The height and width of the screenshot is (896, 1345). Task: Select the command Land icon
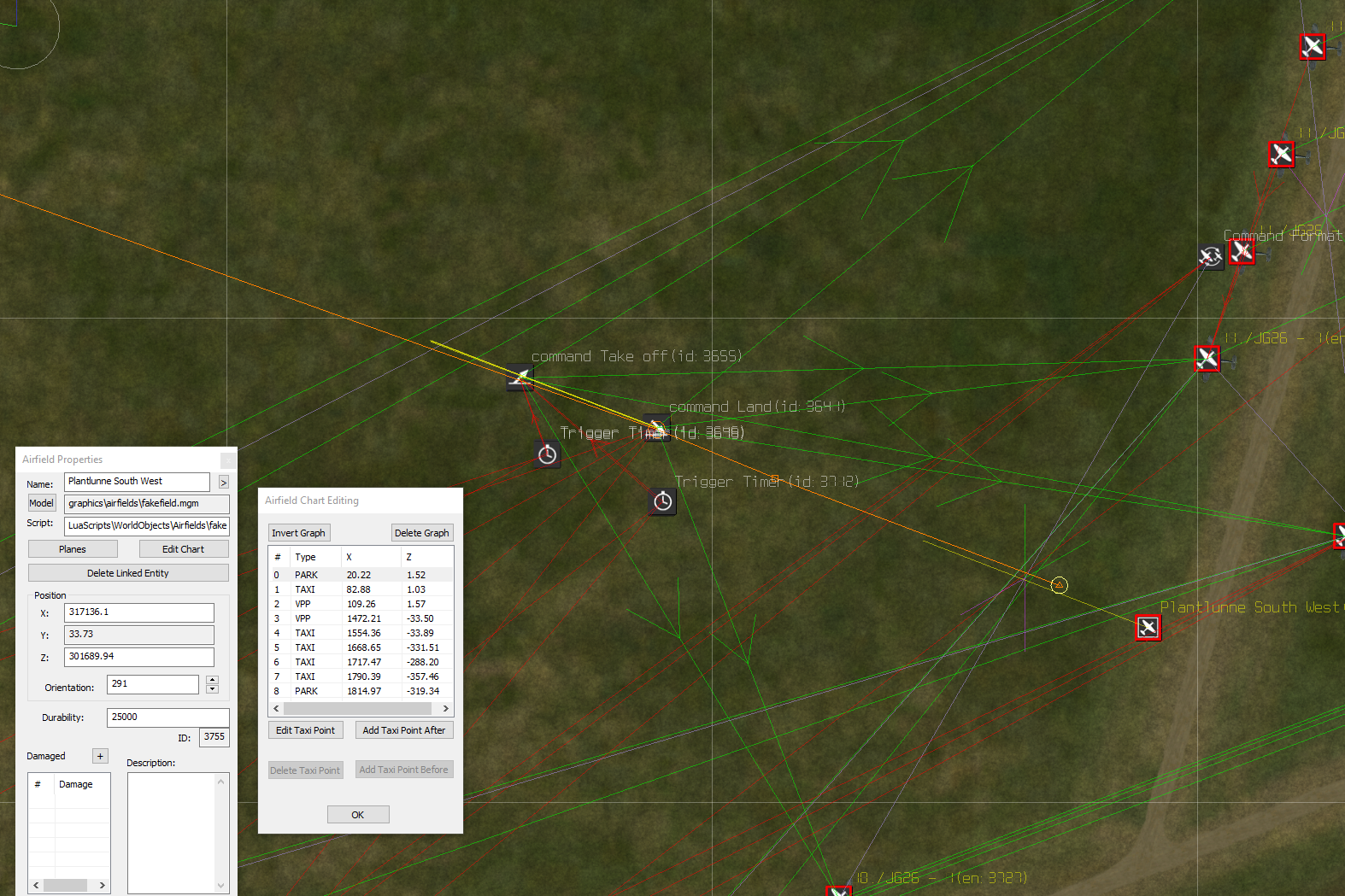656,426
